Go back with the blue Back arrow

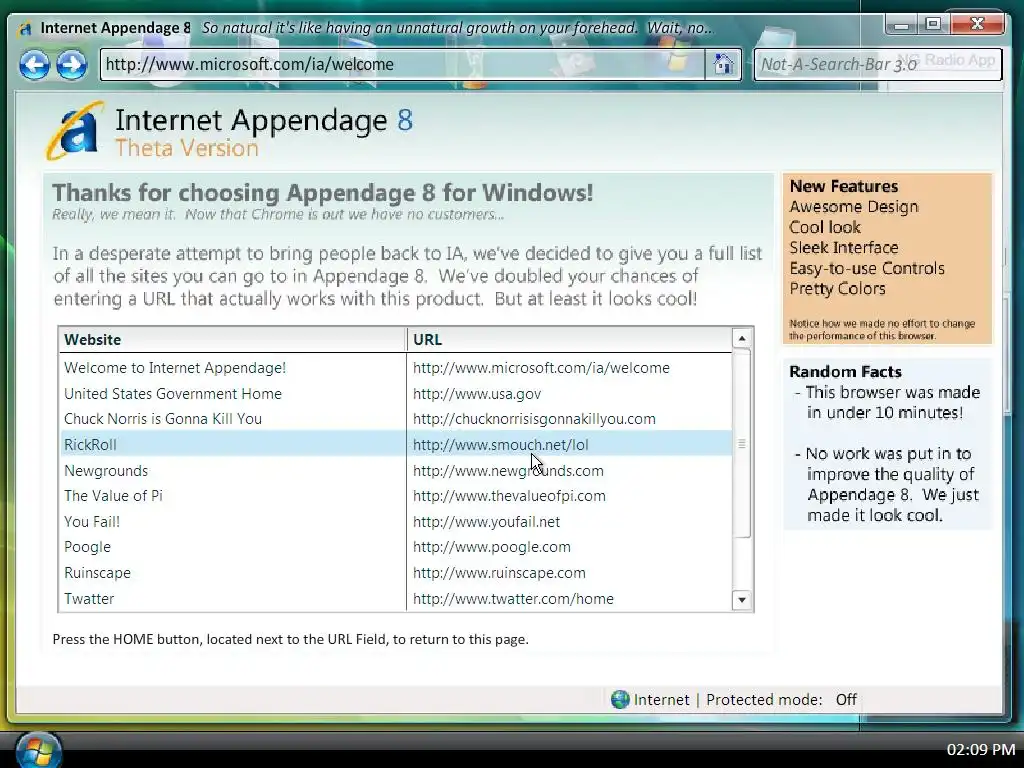tap(34, 65)
